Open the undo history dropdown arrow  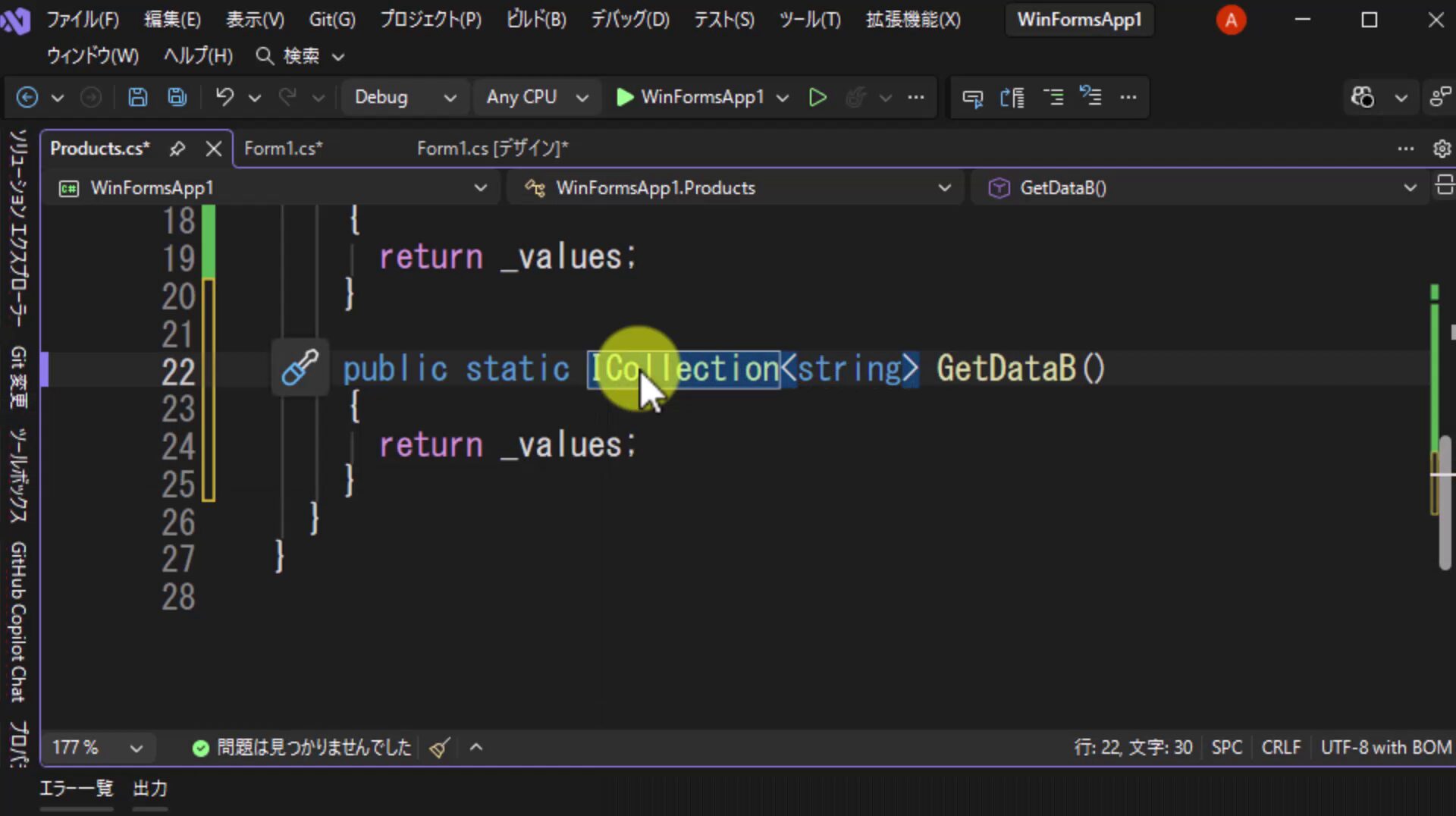point(255,98)
